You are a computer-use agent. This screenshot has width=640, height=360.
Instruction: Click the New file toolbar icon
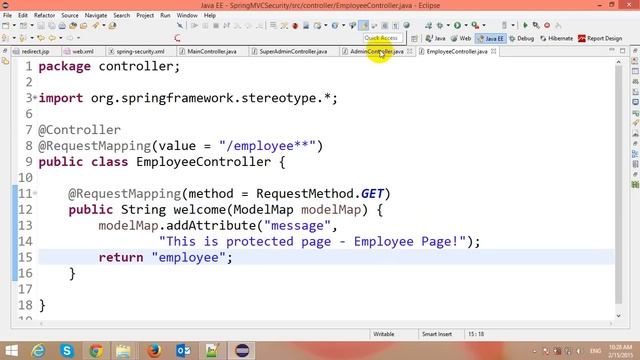[x=5, y=25]
